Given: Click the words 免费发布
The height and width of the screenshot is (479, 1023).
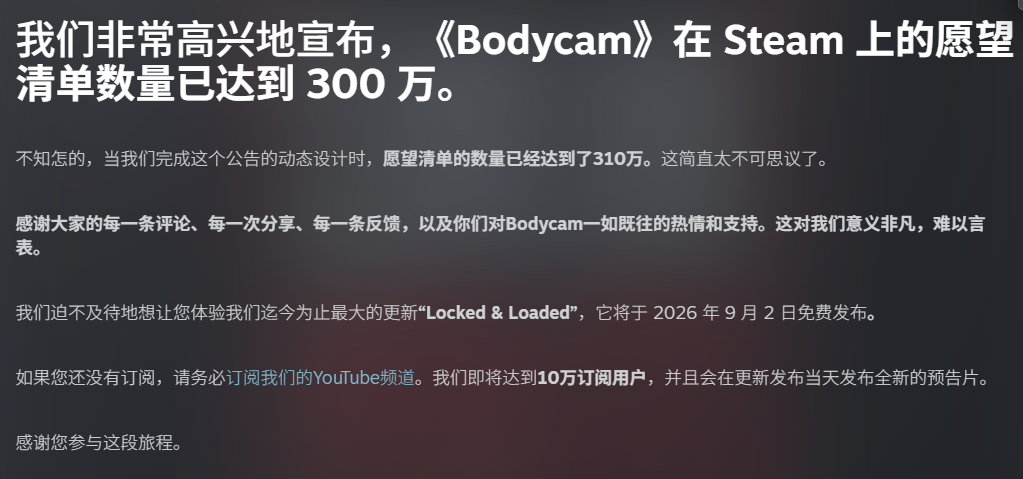Looking at the screenshot, I should tap(831, 313).
